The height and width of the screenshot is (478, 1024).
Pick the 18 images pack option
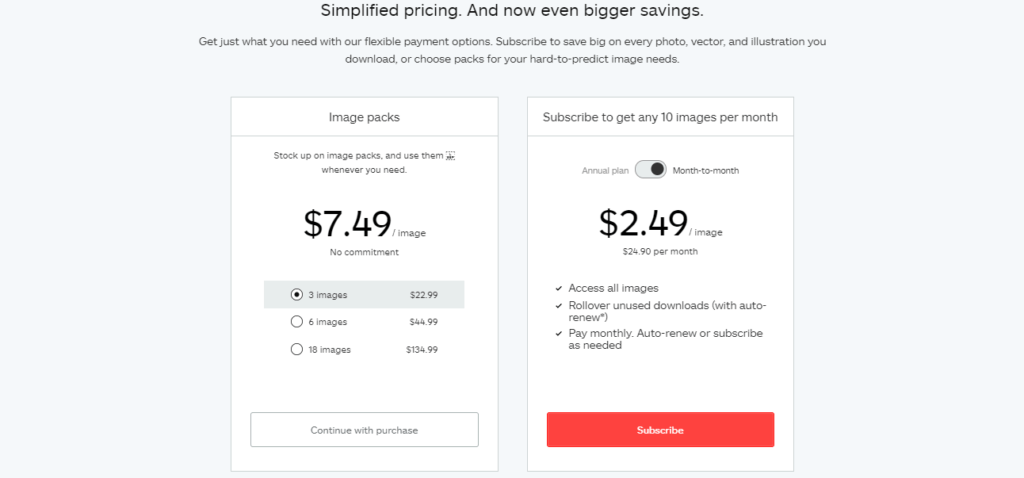(296, 349)
